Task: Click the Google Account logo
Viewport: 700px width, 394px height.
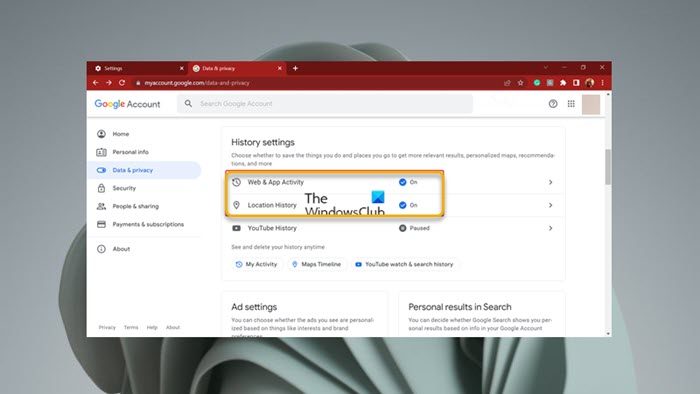Action: point(127,104)
